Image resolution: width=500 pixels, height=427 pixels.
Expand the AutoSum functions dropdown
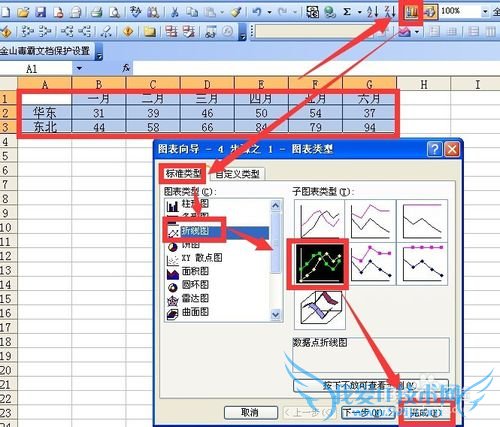point(359,13)
